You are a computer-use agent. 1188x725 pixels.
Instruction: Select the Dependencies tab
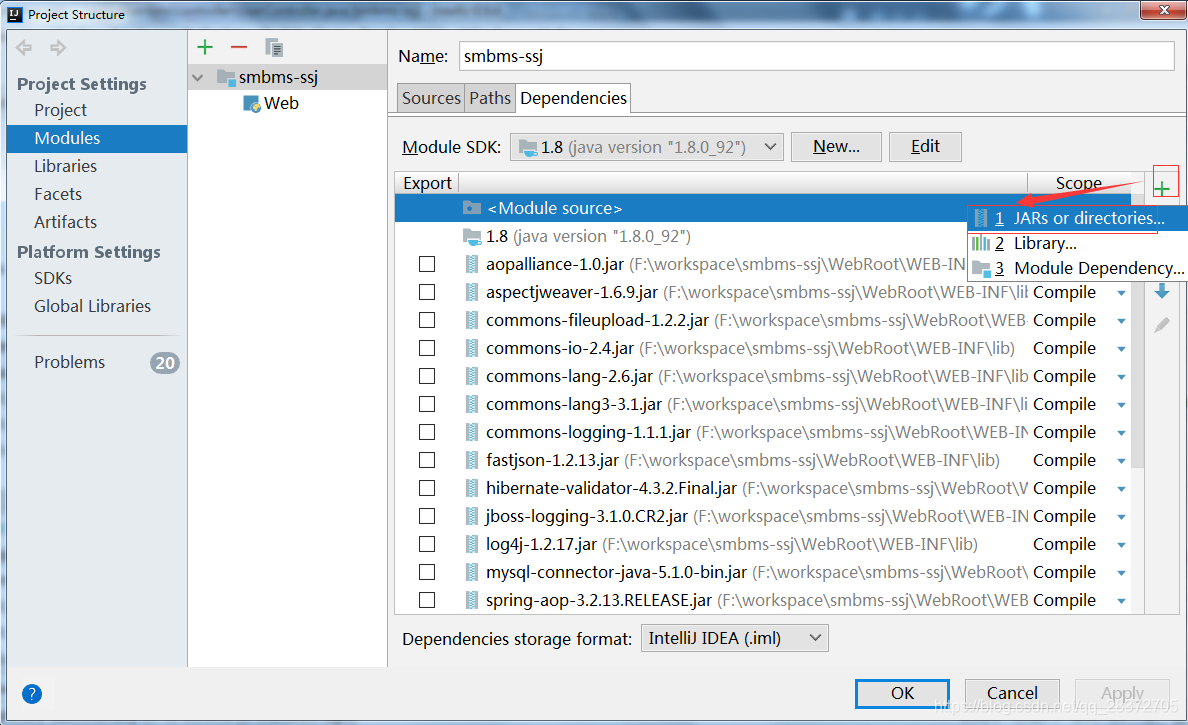pos(574,98)
